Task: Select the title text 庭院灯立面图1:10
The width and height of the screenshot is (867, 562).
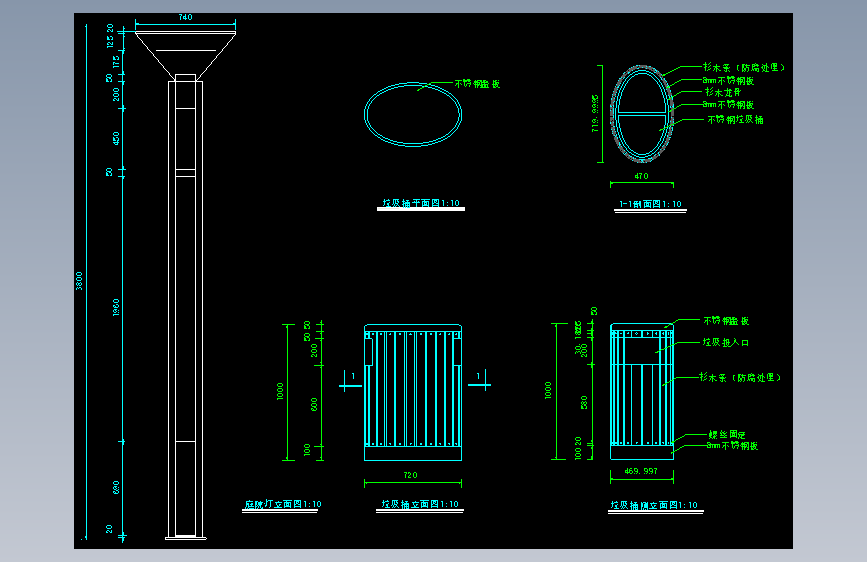Action: (x=283, y=504)
